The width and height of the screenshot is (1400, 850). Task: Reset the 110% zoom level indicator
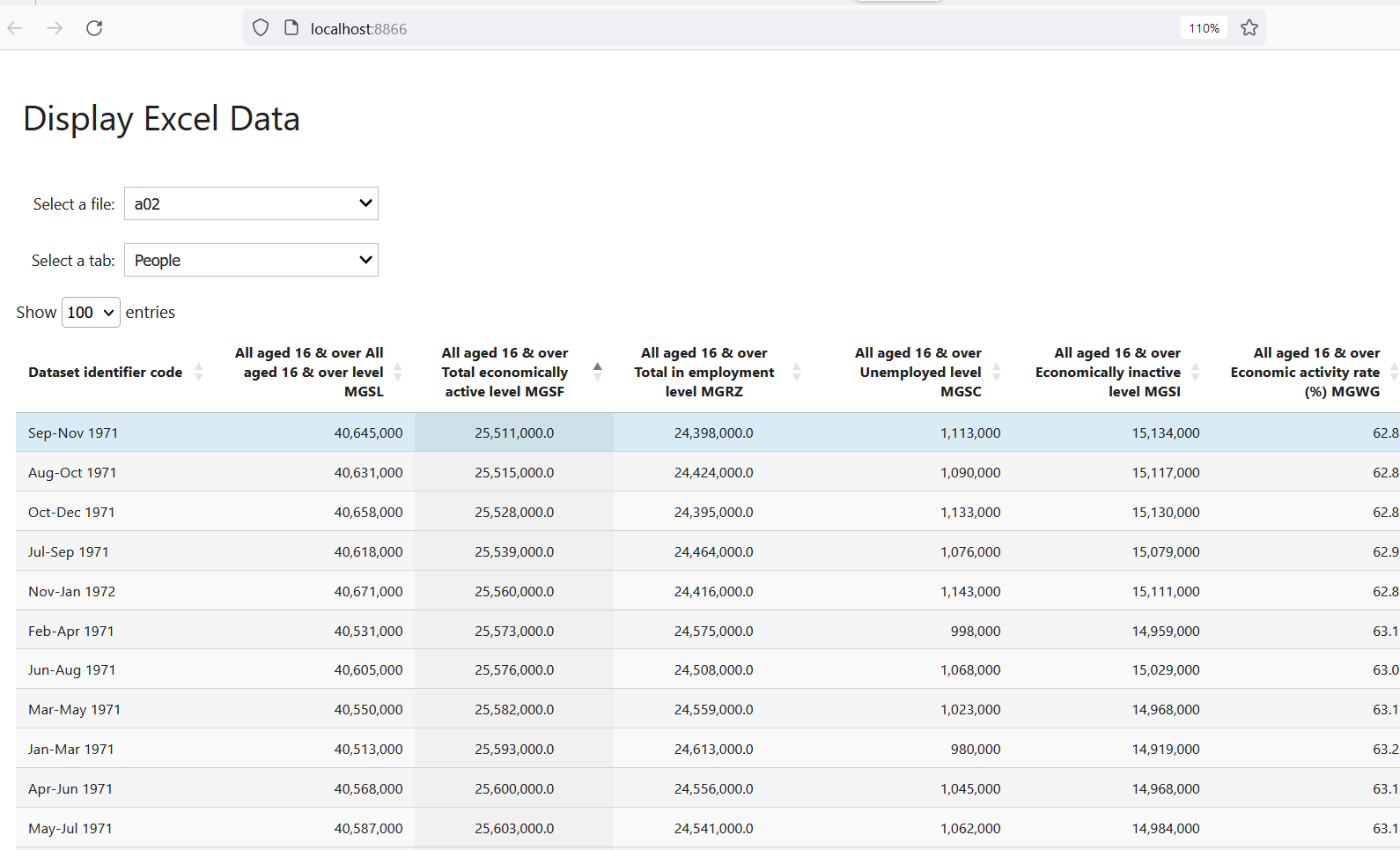click(1204, 28)
